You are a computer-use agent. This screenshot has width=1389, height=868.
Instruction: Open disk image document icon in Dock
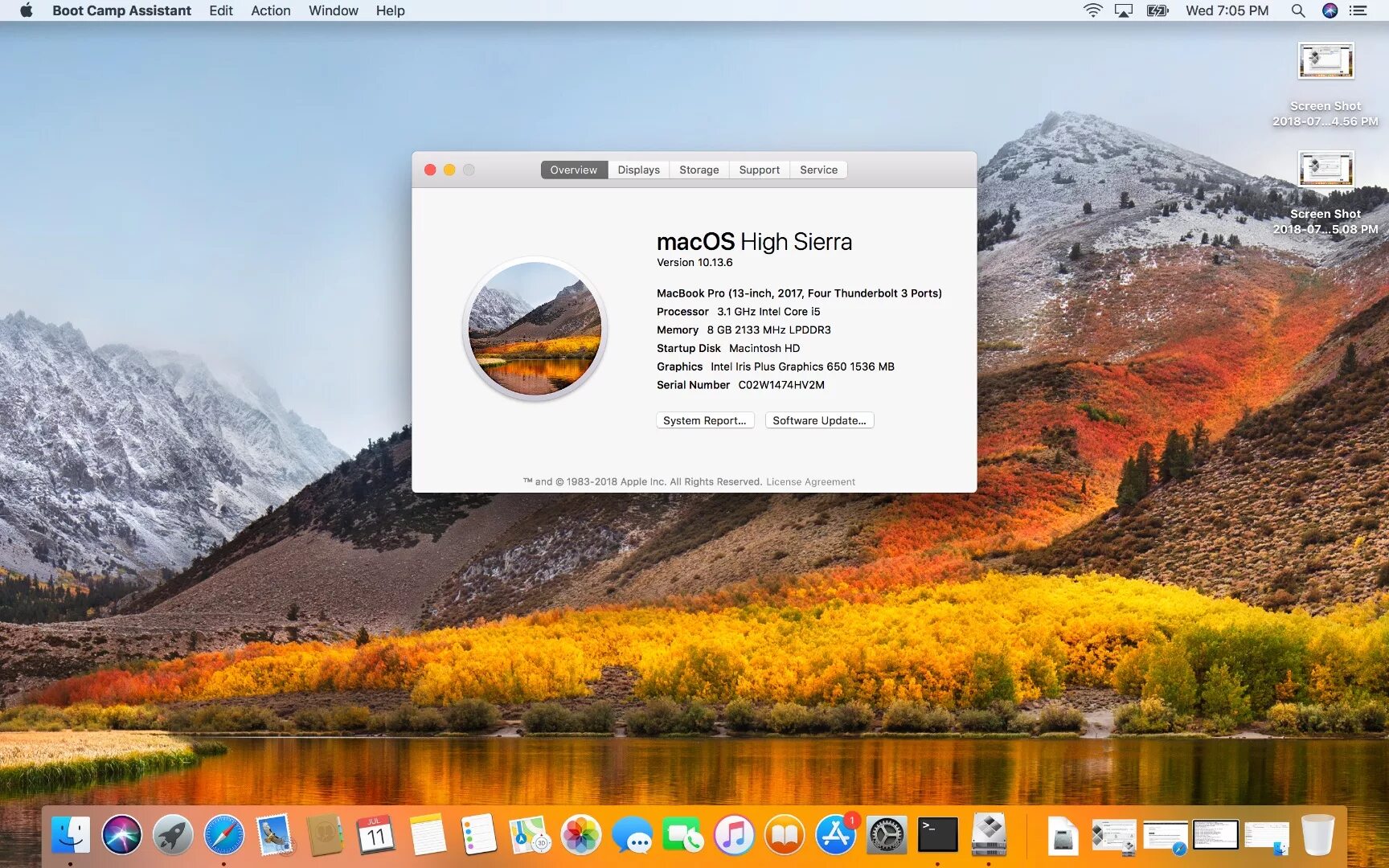tap(1063, 836)
